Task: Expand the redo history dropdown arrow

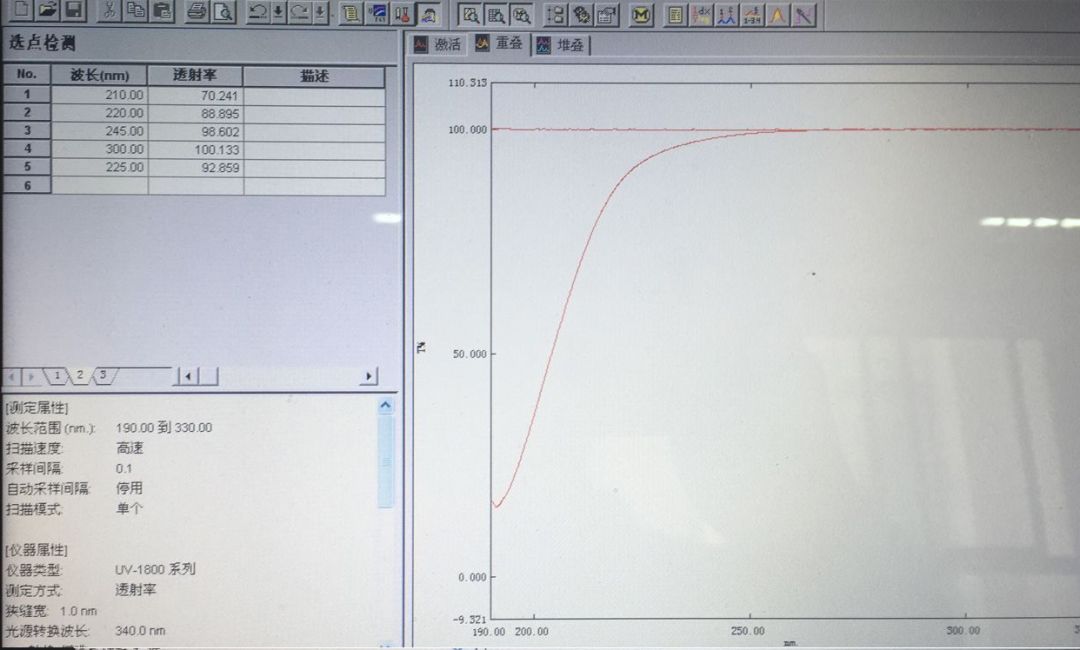Action: click(x=319, y=13)
